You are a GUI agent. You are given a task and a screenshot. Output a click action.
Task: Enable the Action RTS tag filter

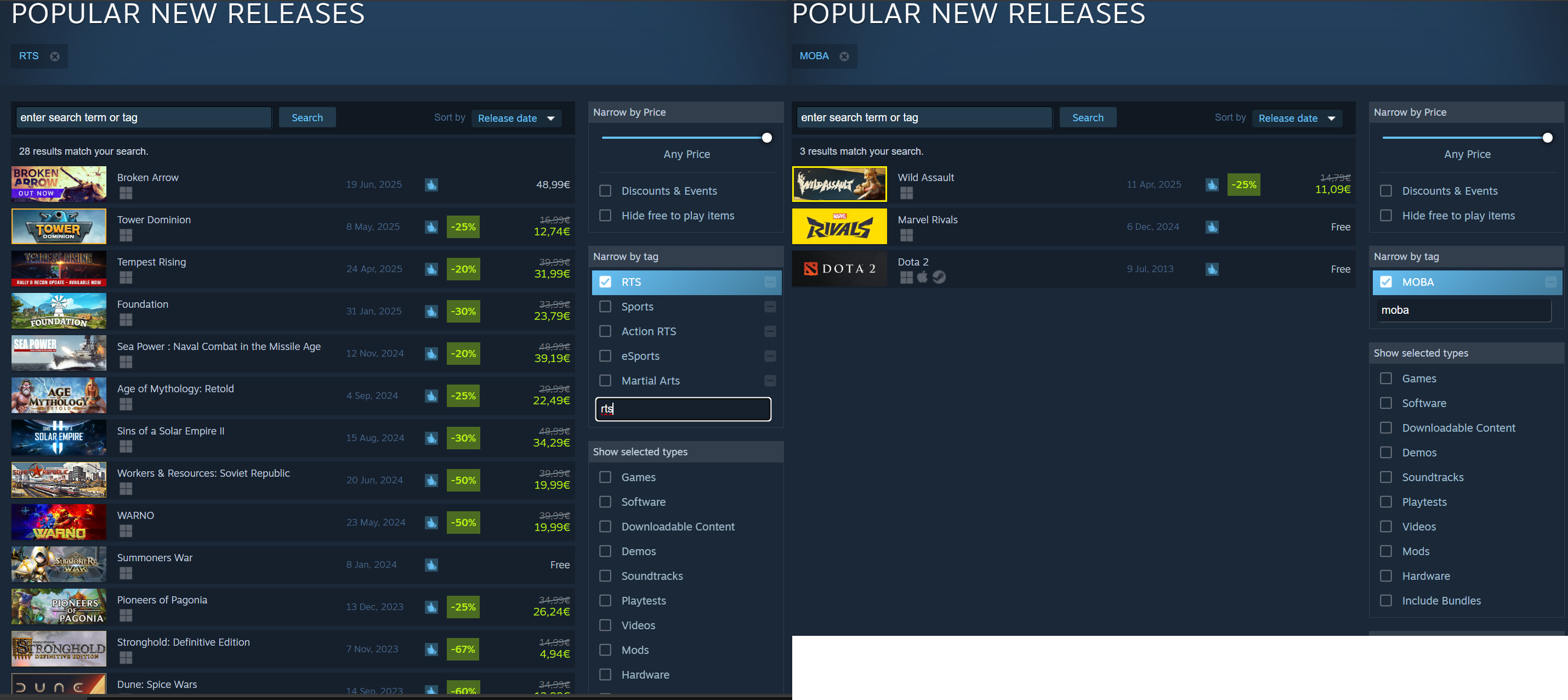pos(605,331)
